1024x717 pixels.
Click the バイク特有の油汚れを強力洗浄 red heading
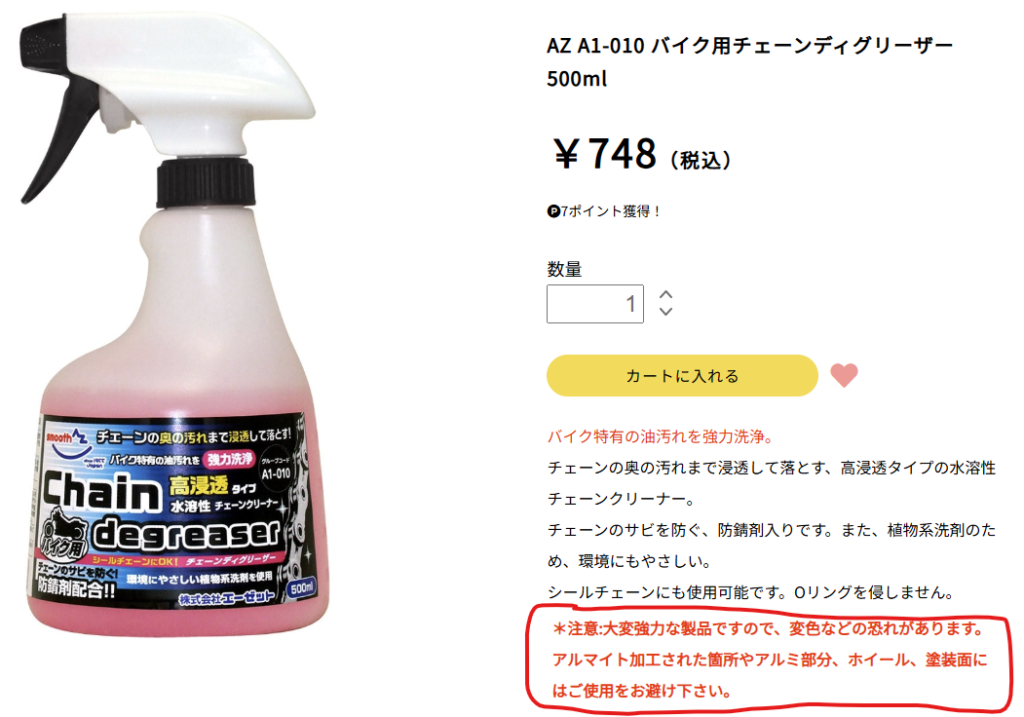tap(660, 436)
